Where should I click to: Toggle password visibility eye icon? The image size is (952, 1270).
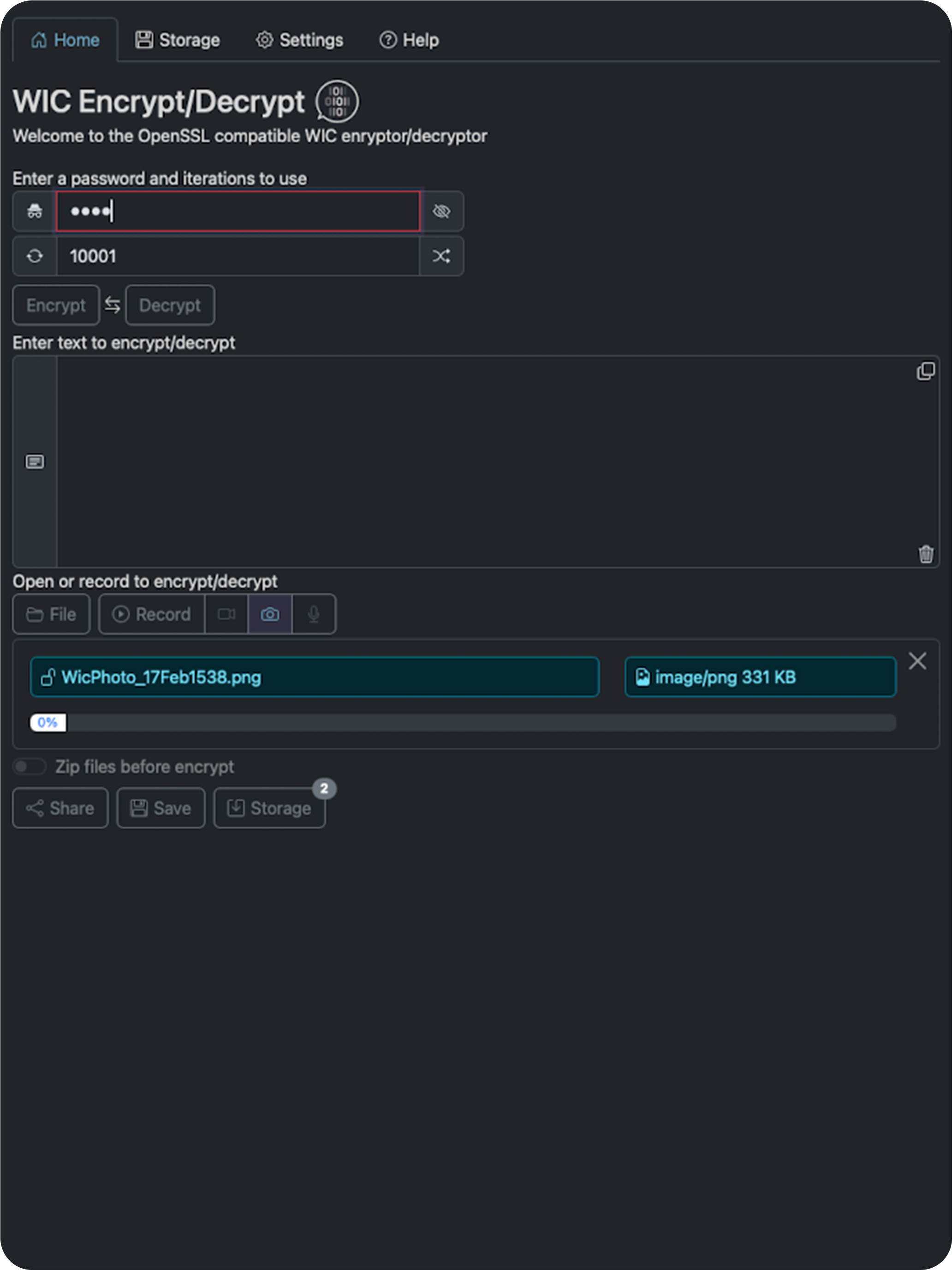click(441, 211)
